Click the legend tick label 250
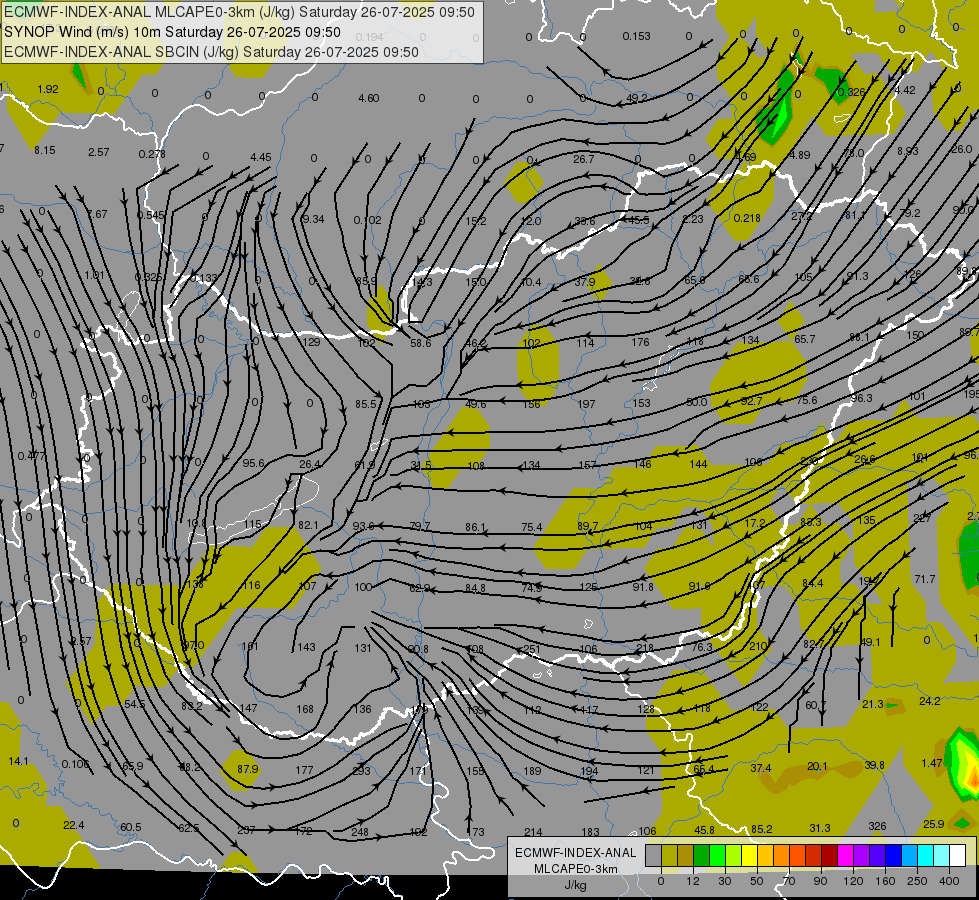Image resolution: width=979 pixels, height=900 pixels. click(x=917, y=881)
